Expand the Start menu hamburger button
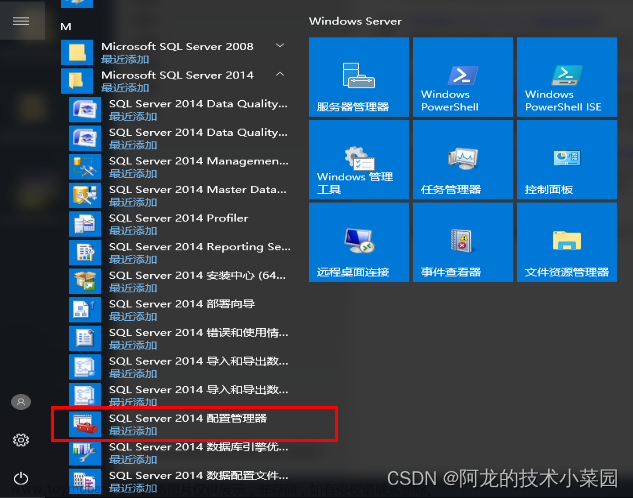Viewport: 633px width, 498px height. coord(21,21)
